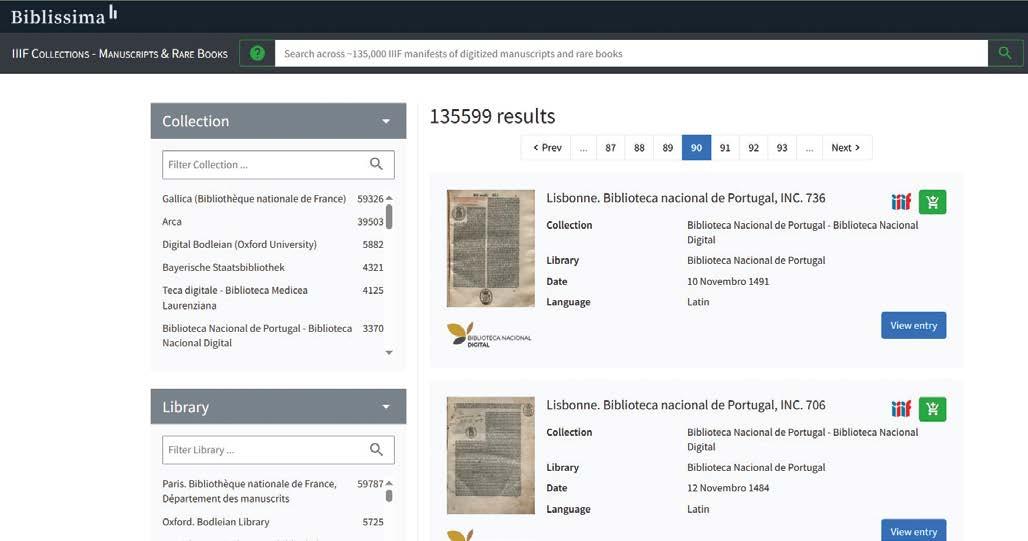Add INC. 706 to basket with cart icon
1028x541 pixels.
(932, 409)
